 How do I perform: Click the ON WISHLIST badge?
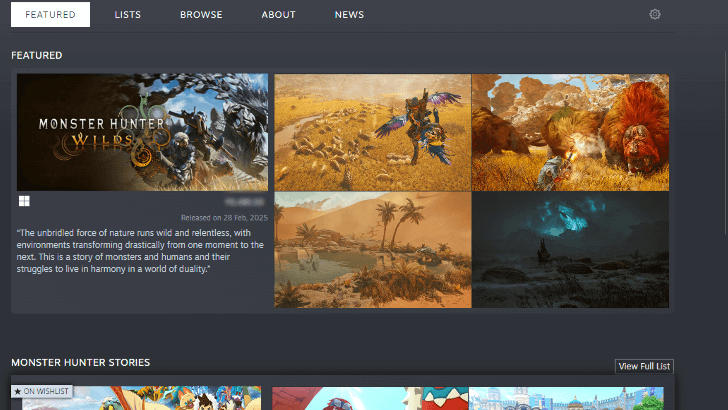42,391
